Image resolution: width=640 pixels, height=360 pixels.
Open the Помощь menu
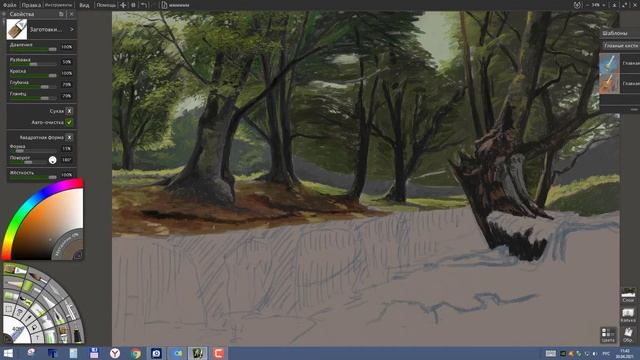click(106, 5)
